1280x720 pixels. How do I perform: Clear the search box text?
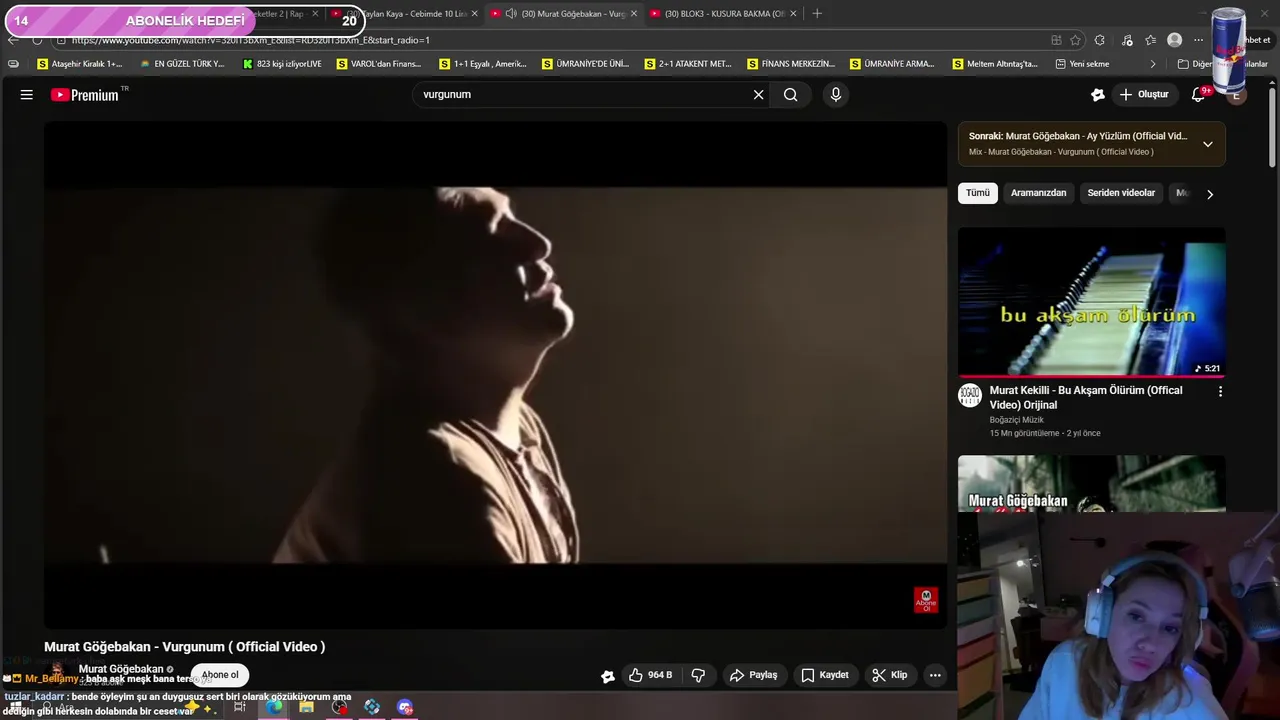coord(758,95)
